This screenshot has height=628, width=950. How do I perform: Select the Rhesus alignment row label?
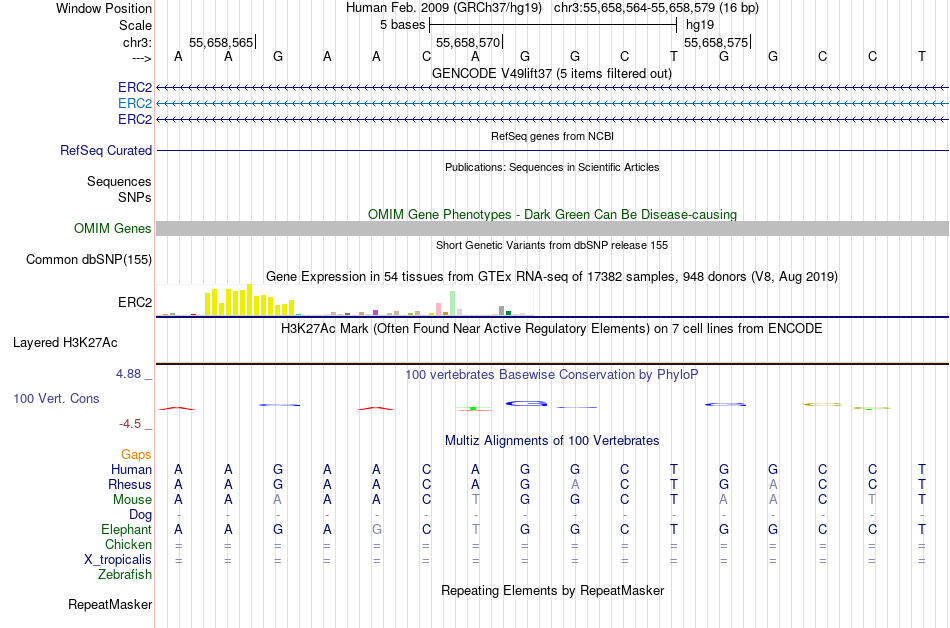tap(130, 484)
